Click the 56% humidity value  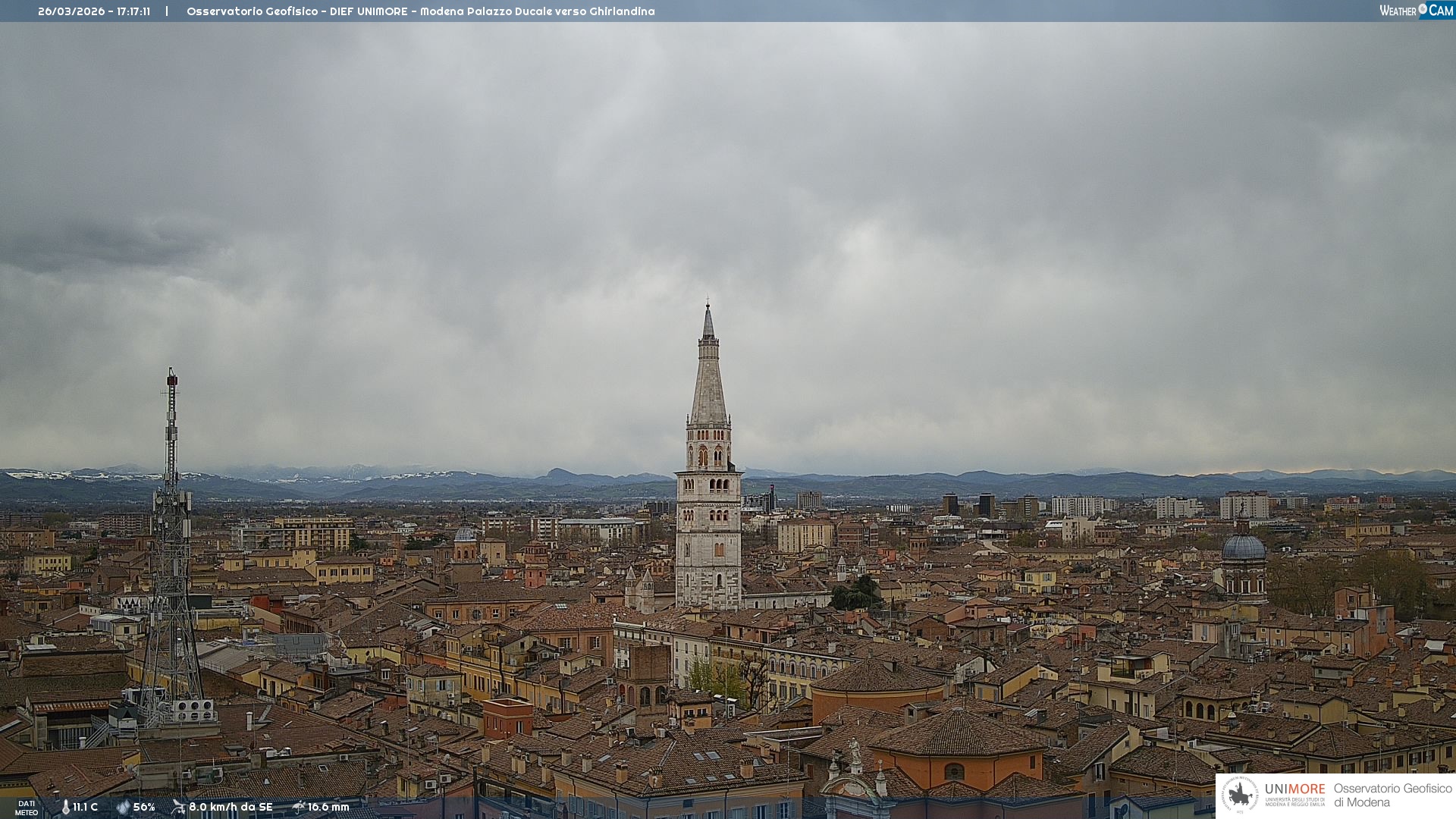tap(144, 807)
